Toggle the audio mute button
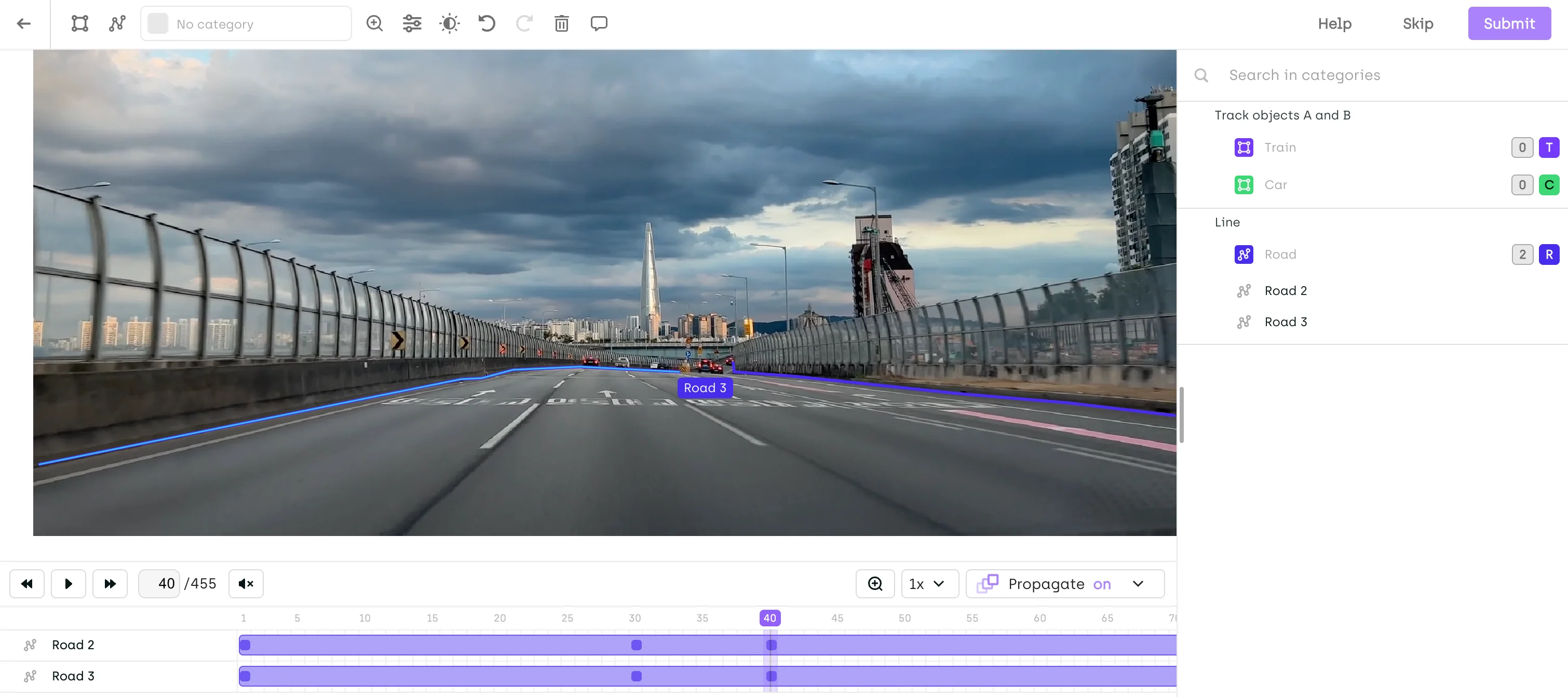Screen dimensions: 1568x697 [x=245, y=584]
